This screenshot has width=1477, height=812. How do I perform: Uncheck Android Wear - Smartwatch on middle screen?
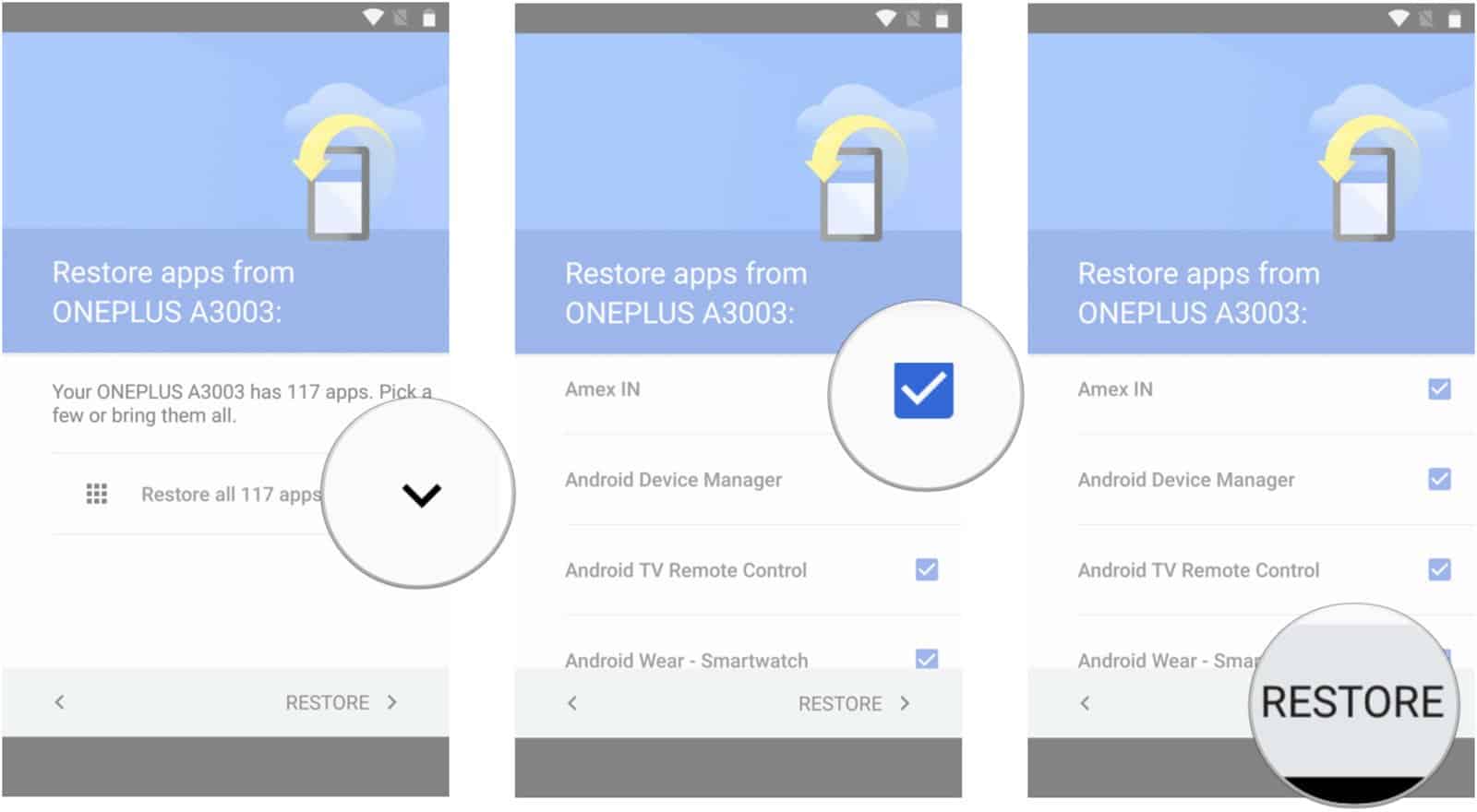coord(927,659)
